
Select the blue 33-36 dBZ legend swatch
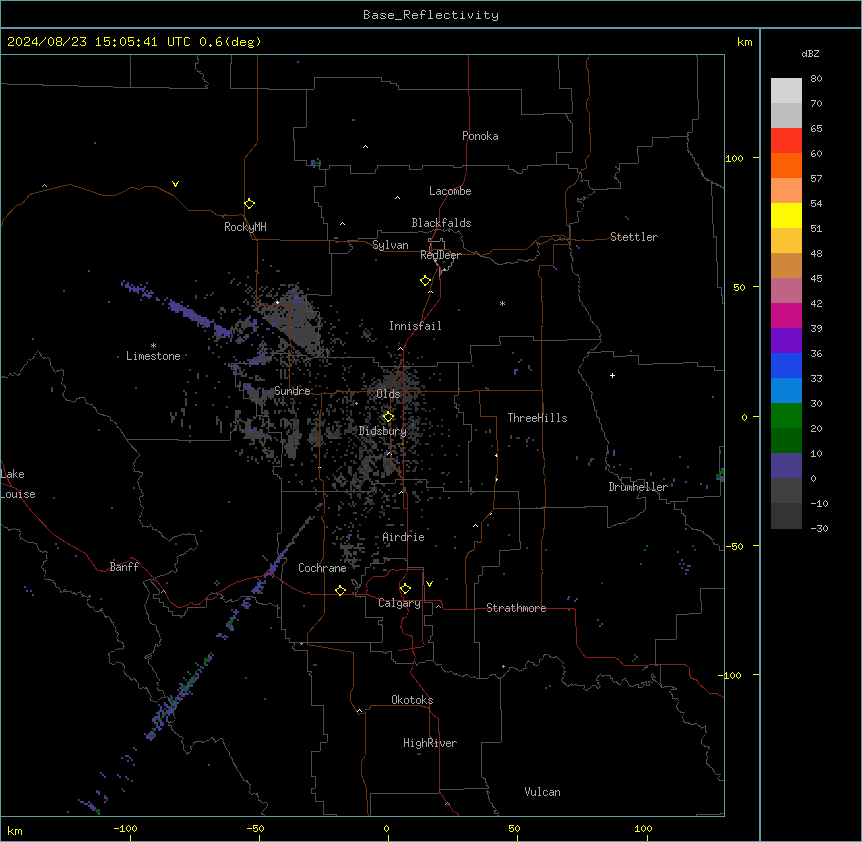click(786, 365)
